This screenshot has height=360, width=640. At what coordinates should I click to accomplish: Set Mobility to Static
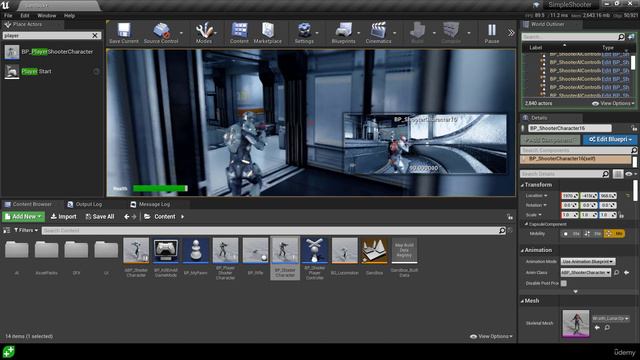click(x=571, y=234)
